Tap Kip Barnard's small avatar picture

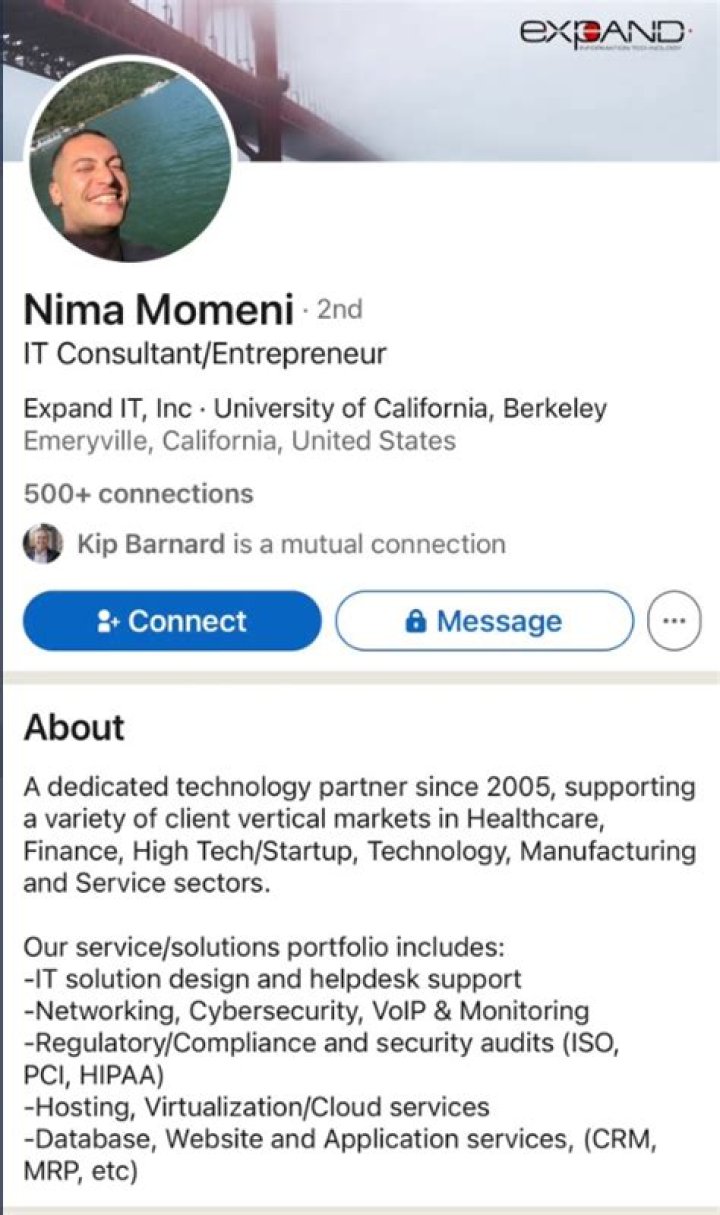[43, 544]
